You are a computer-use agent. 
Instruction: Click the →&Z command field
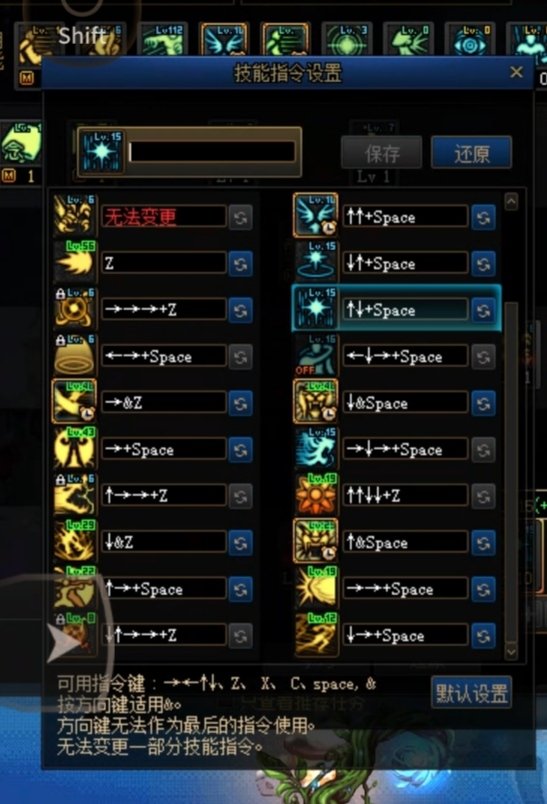click(164, 403)
